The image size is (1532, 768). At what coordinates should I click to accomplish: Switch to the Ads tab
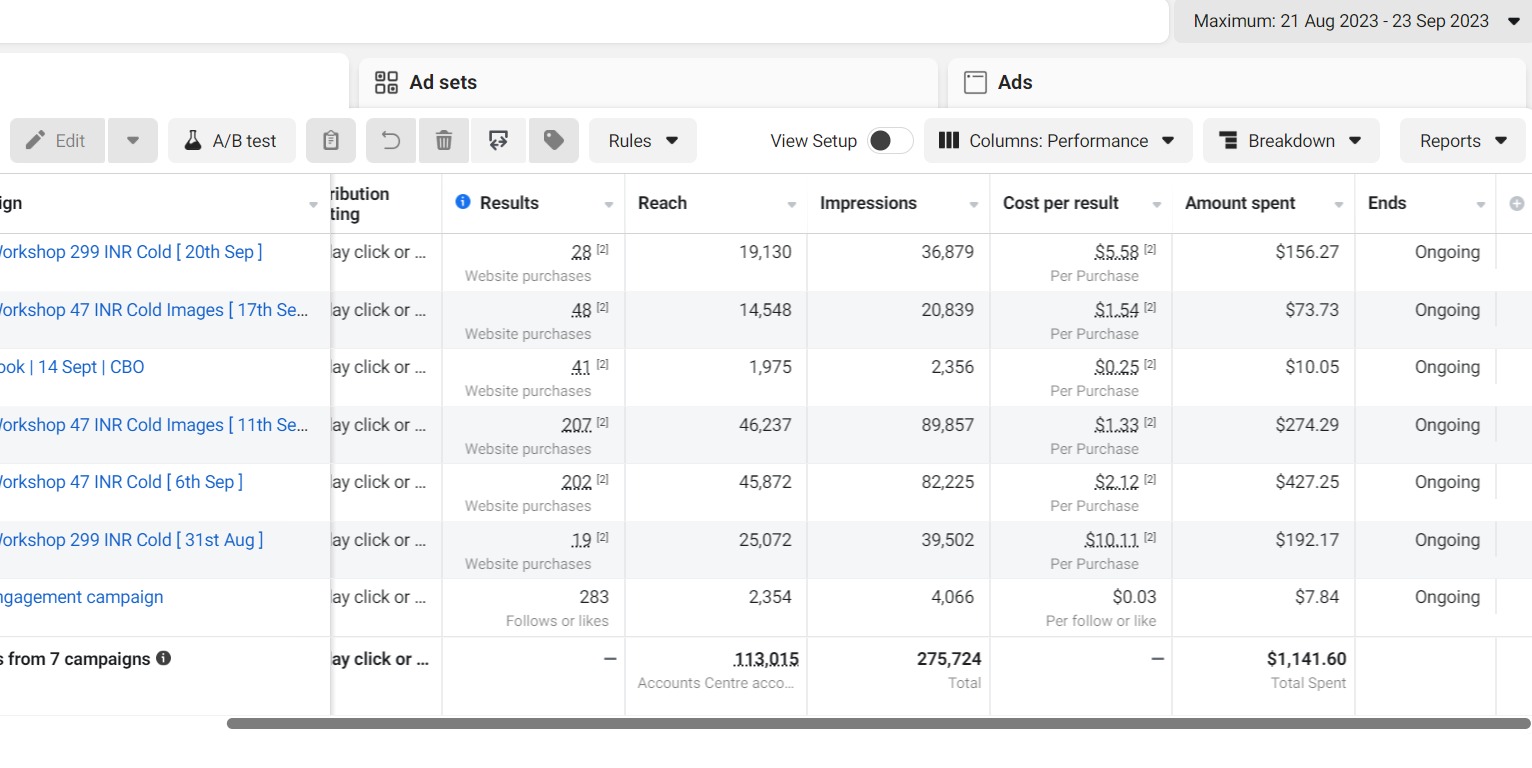click(x=1014, y=83)
